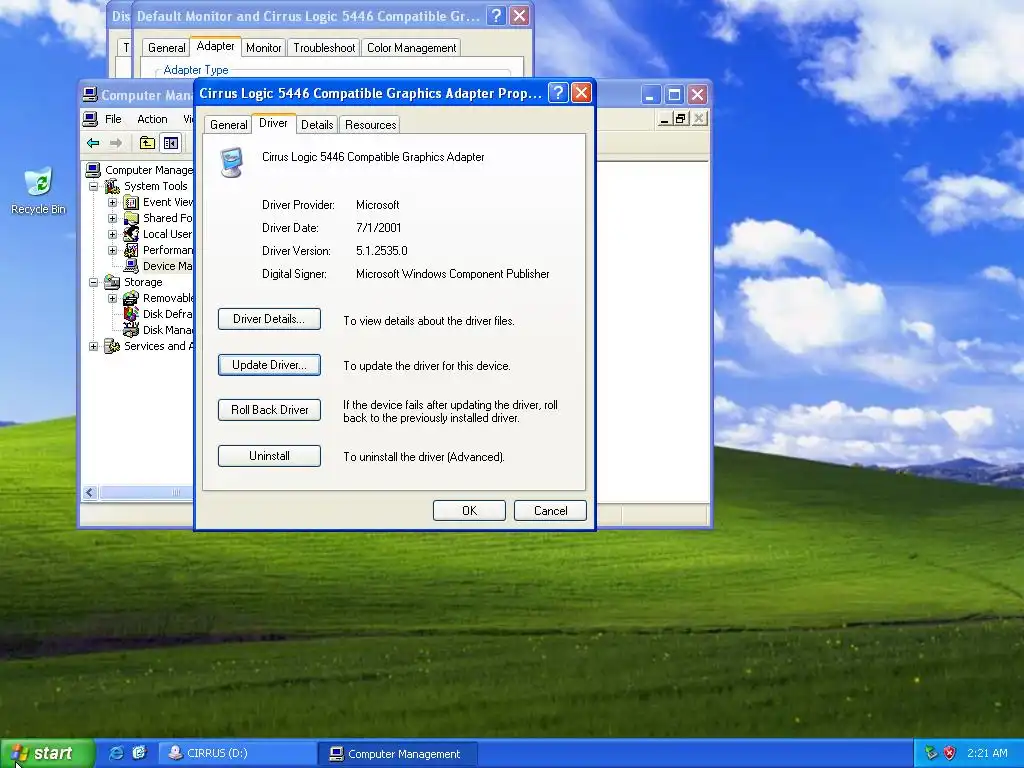Open Action menu in Computer Management

click(x=152, y=119)
